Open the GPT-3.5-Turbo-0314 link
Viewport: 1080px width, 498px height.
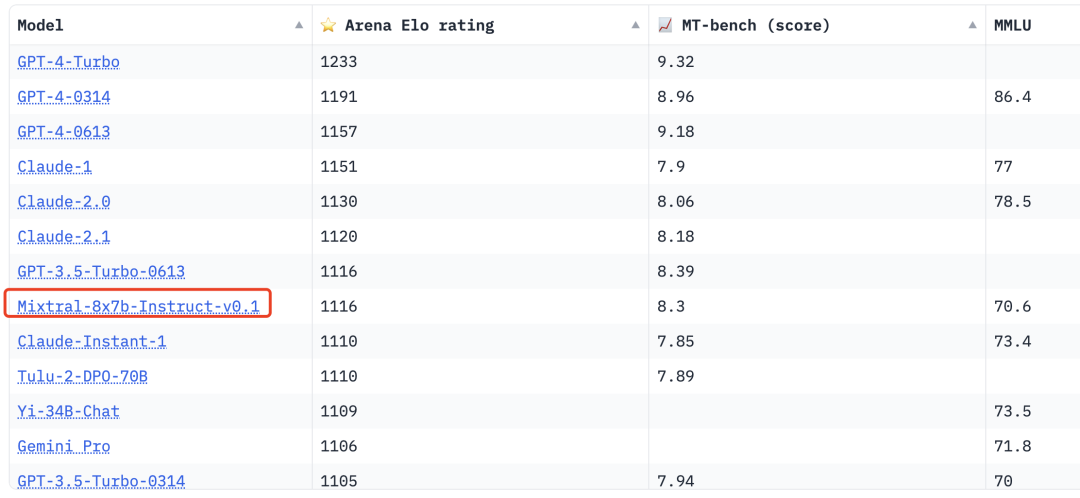tap(101, 481)
